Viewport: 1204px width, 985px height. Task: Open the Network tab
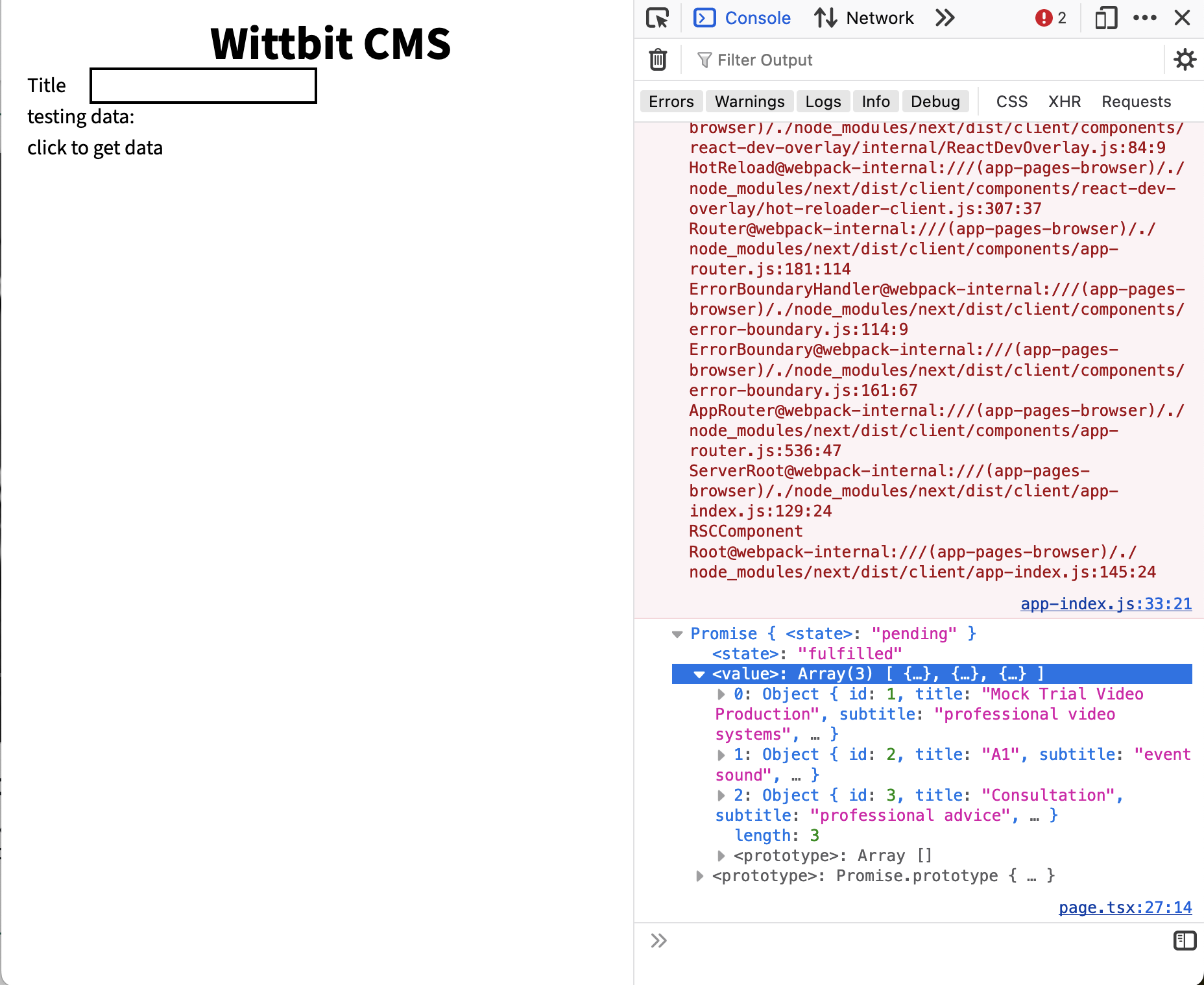point(864,18)
